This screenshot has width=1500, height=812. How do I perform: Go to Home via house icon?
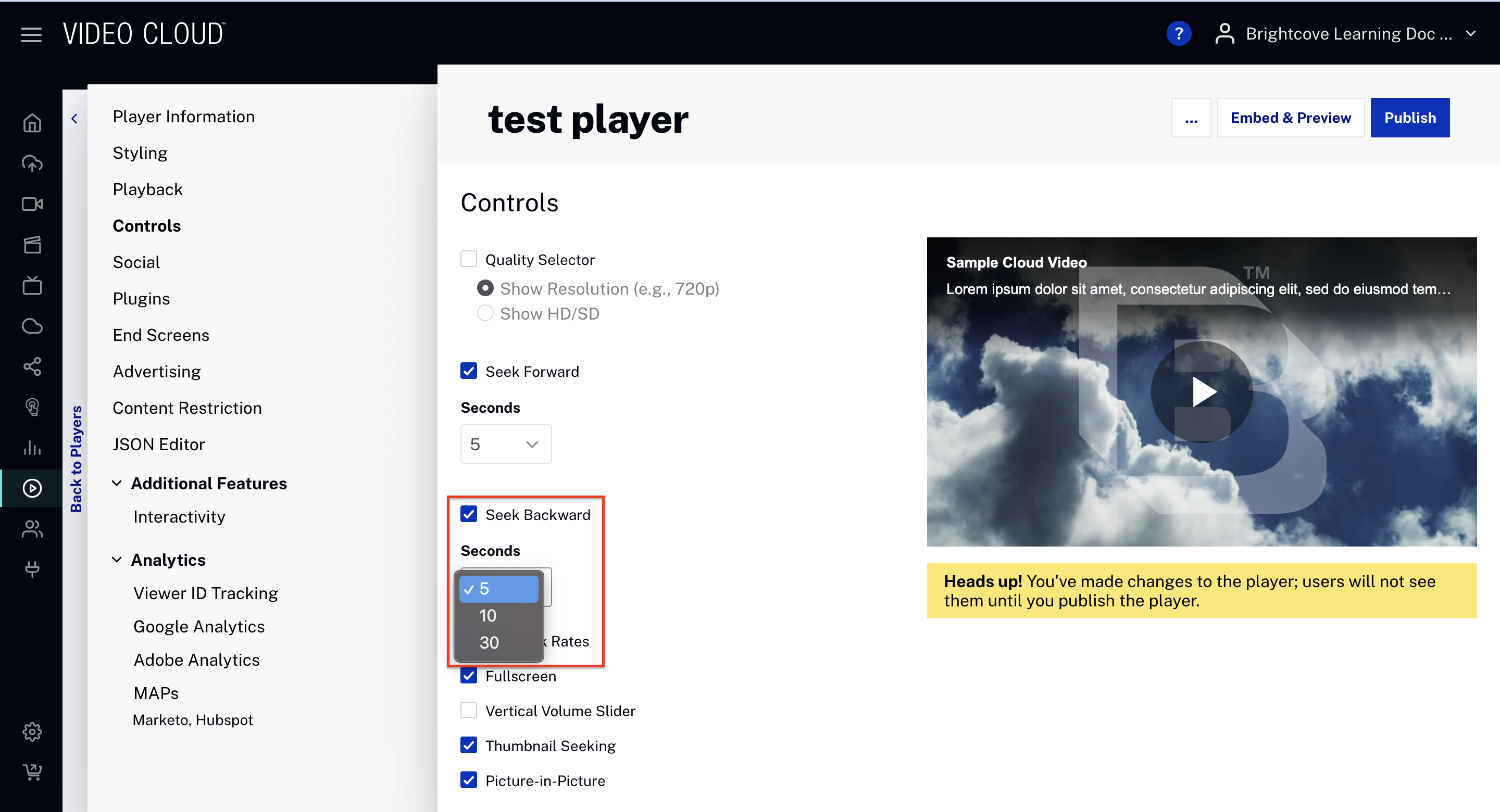click(32, 123)
